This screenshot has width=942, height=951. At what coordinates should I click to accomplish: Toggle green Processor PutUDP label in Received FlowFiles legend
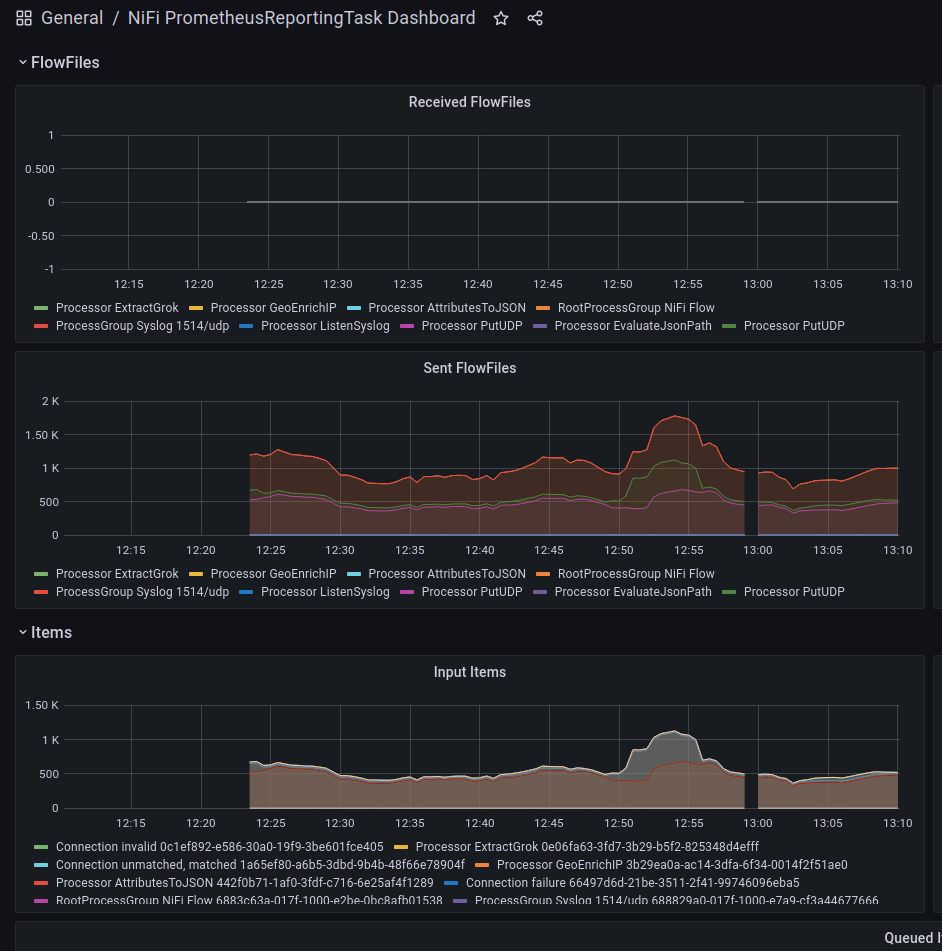[x=794, y=326]
